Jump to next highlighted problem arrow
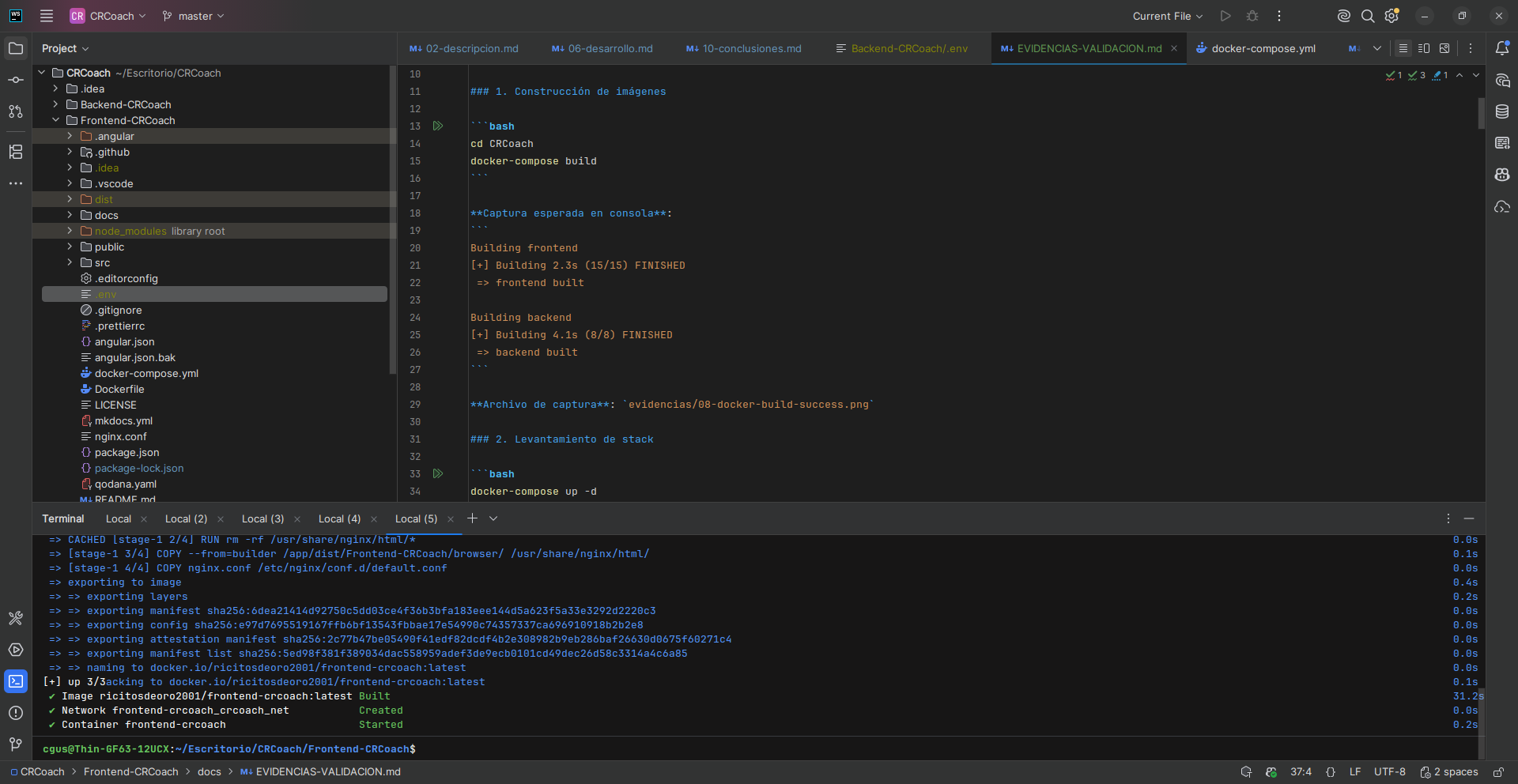This screenshot has height=784, width=1518. pos(1476,75)
